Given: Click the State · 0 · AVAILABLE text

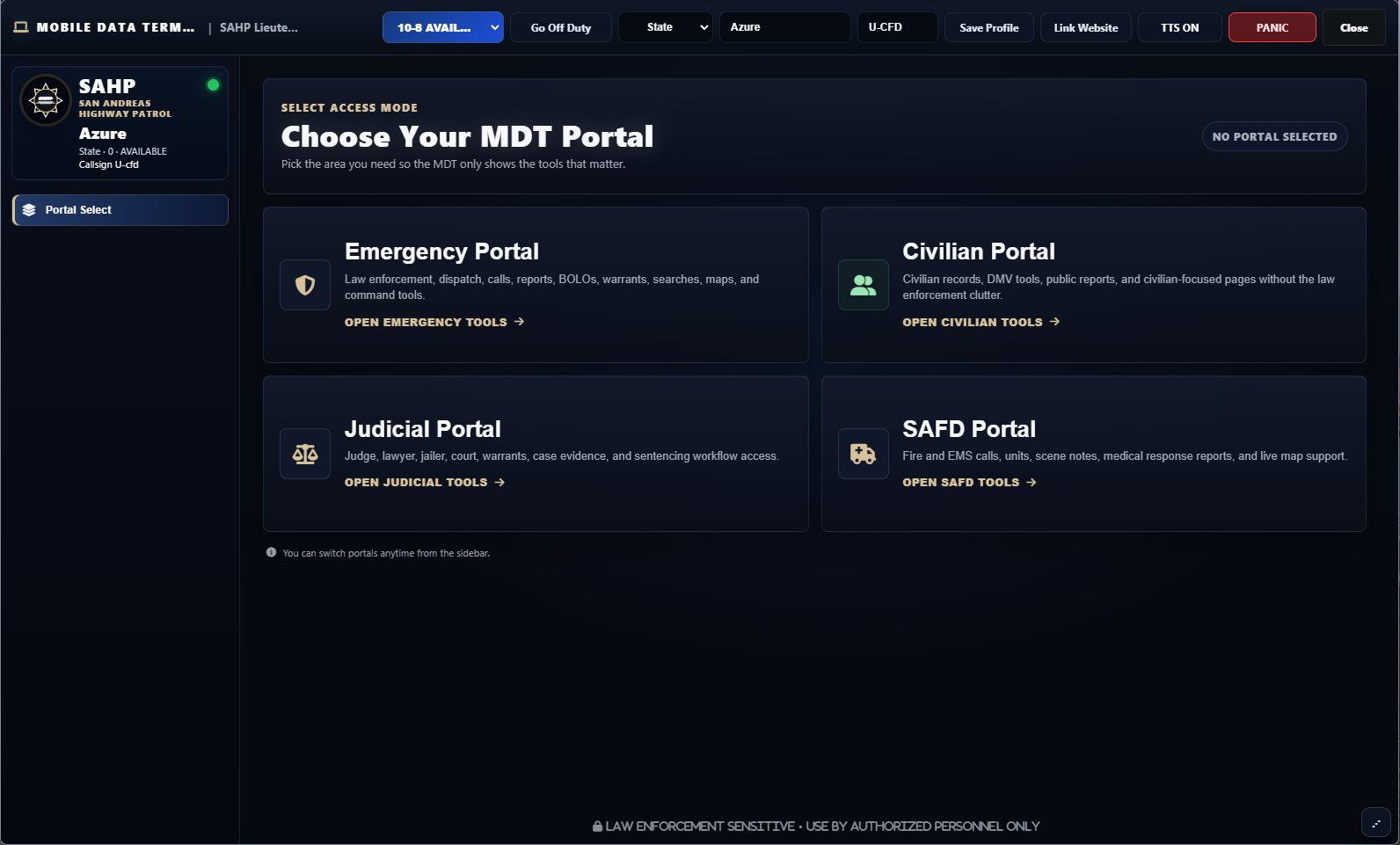Looking at the screenshot, I should tap(123, 151).
